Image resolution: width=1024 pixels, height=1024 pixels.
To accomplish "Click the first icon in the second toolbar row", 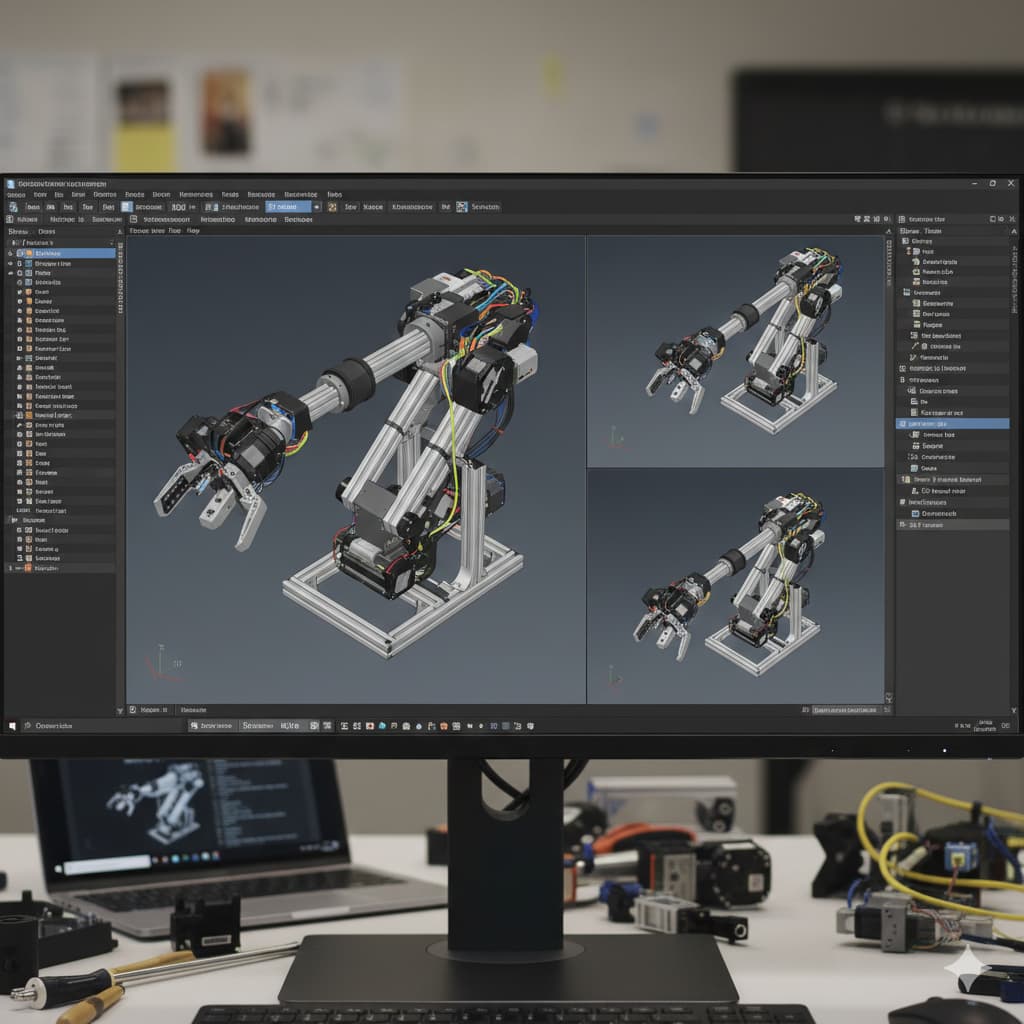I will click(x=10, y=219).
